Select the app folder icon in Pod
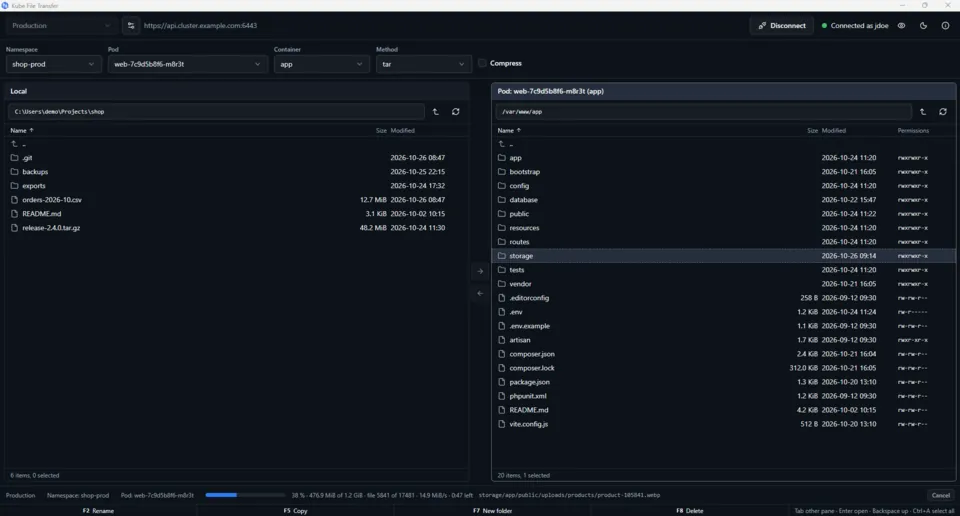 click(501, 158)
